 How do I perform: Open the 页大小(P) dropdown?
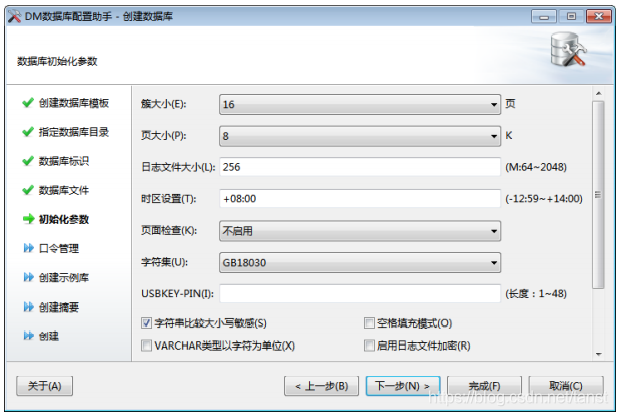[x=360, y=136]
